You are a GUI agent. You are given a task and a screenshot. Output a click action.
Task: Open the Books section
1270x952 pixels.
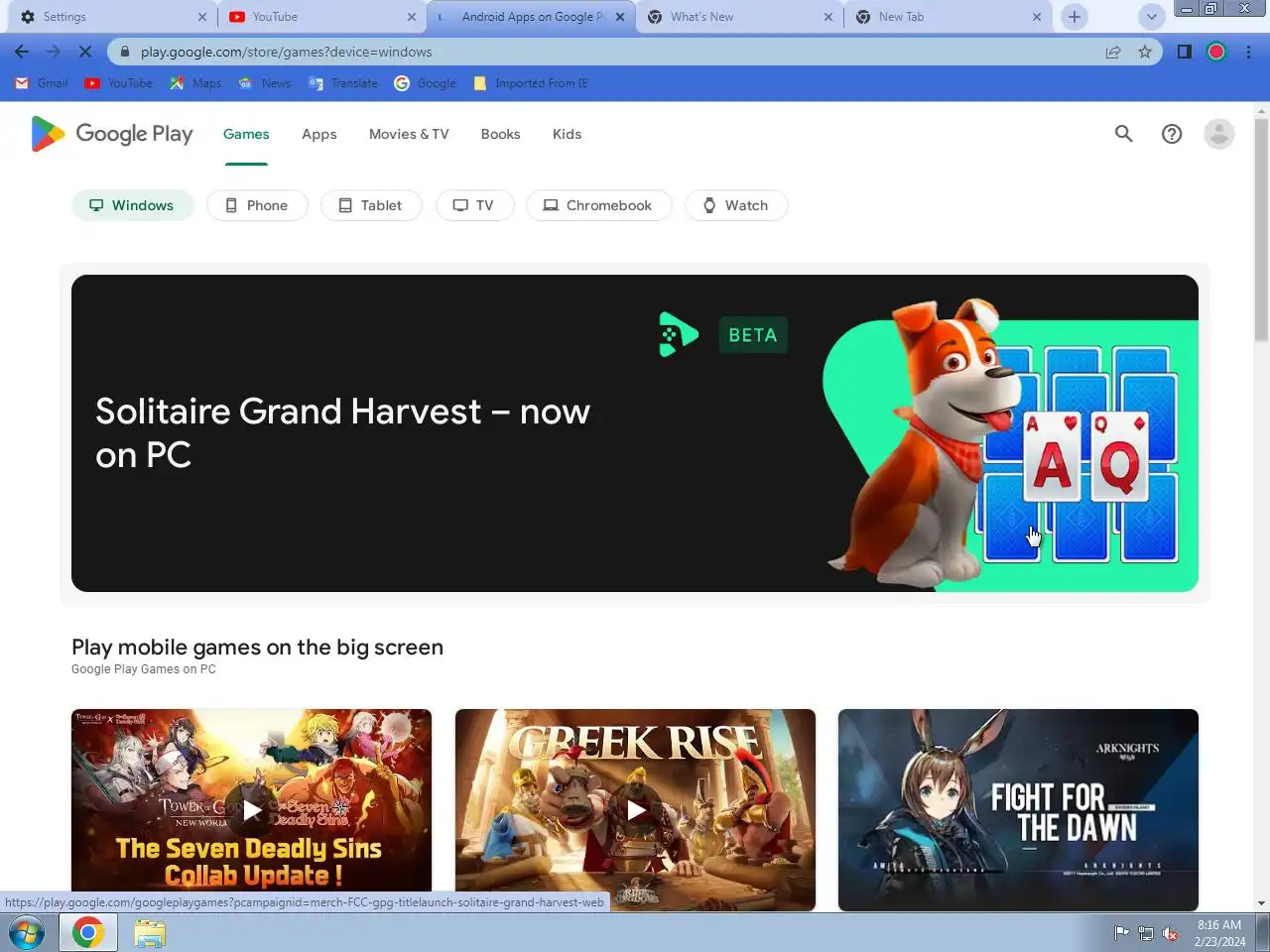[501, 134]
